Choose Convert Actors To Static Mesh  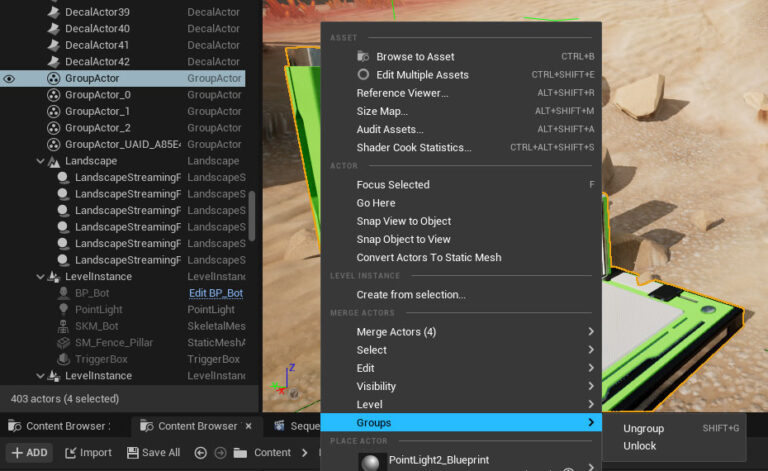[429, 258]
